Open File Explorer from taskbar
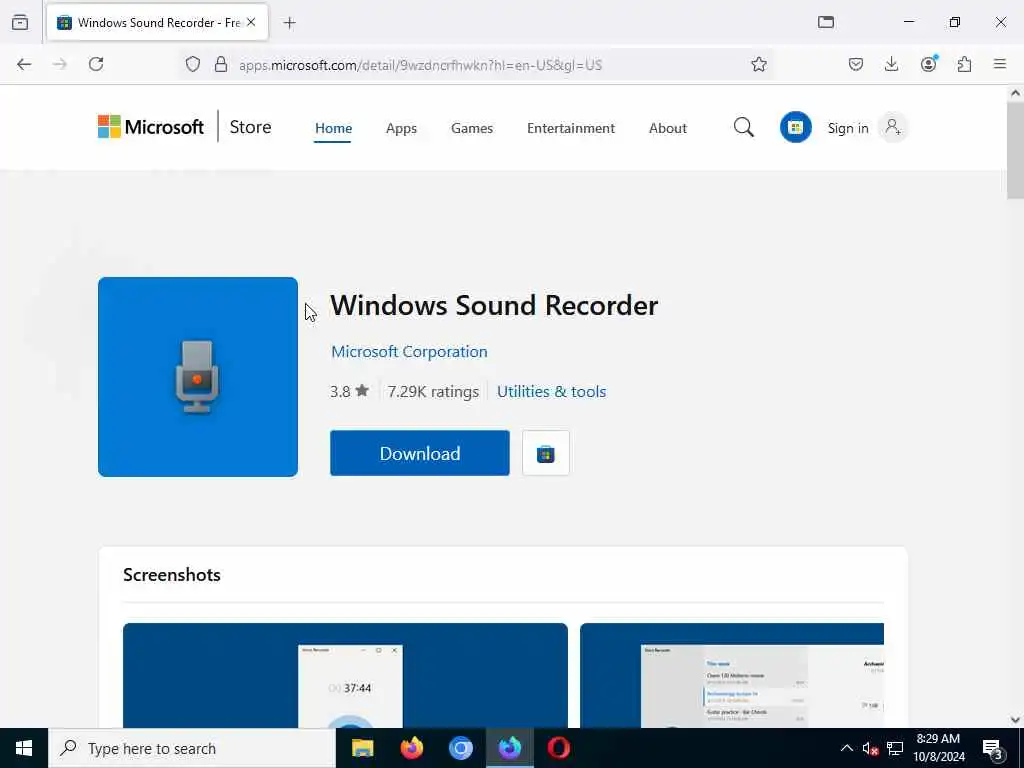1024x768 pixels. 362,748
